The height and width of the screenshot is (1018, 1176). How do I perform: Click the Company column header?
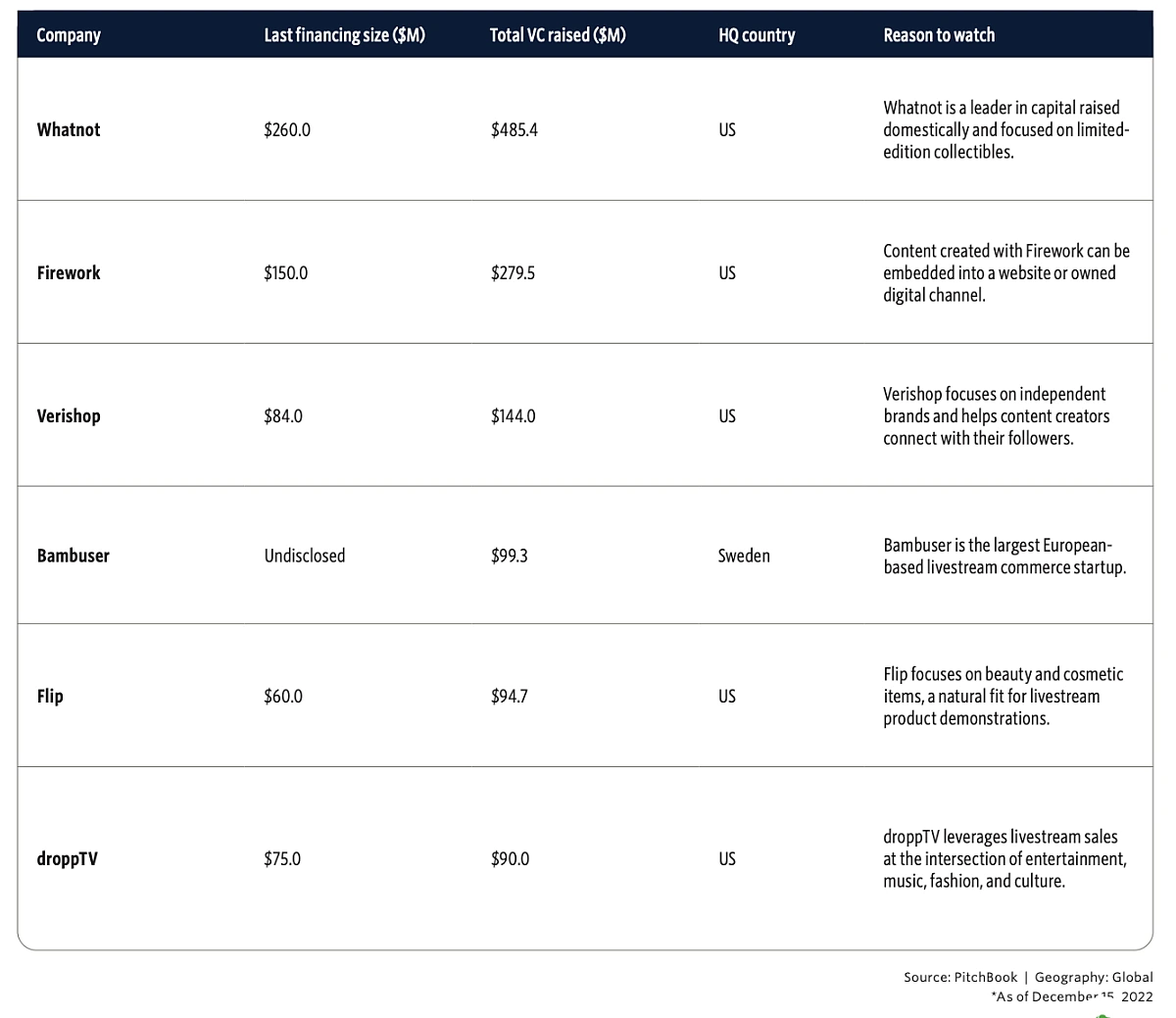click(69, 35)
